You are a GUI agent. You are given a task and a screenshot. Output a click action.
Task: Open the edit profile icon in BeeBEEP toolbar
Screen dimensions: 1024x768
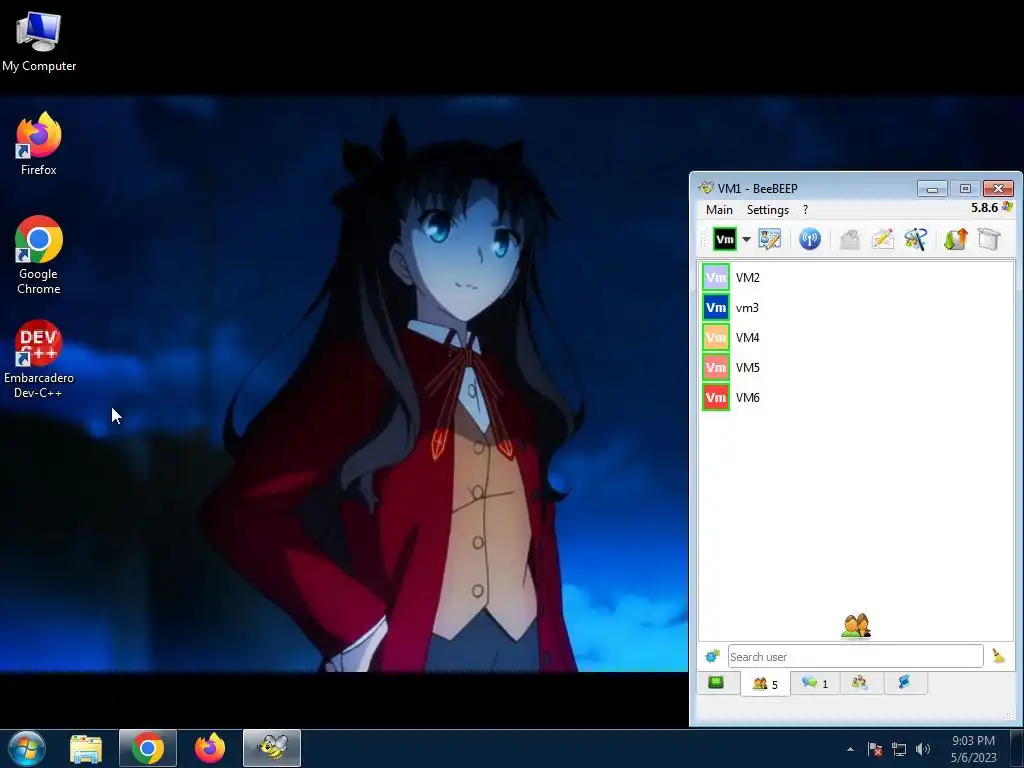pos(769,239)
